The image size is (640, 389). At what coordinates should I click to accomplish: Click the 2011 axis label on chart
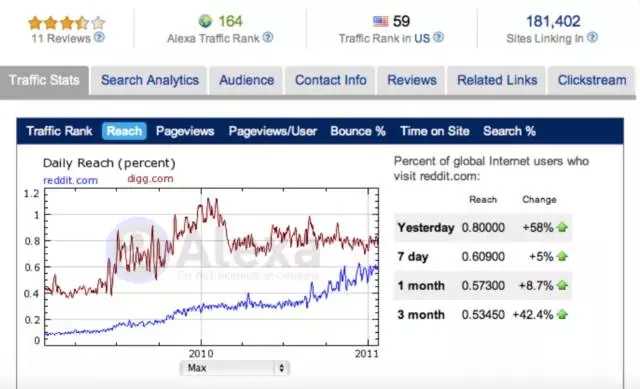point(367,353)
